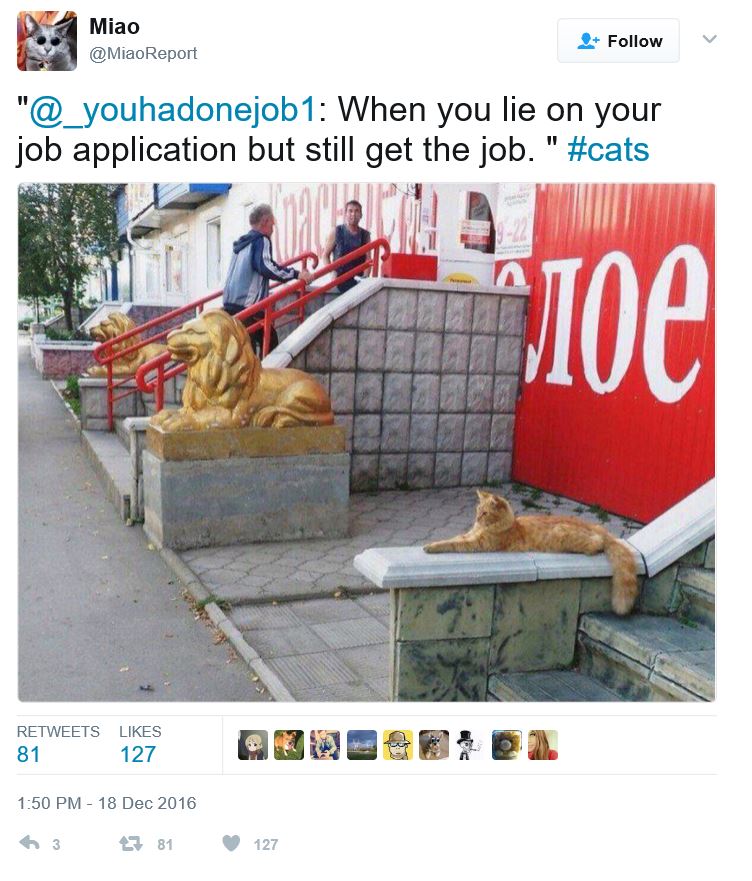The width and height of the screenshot is (752, 881).
Task: Open the tweet's cat and lion photo
Action: 366,442
